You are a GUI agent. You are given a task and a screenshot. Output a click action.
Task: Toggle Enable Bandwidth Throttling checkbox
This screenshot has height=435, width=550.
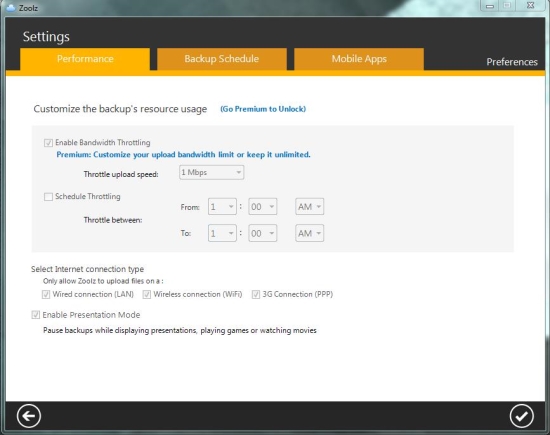tap(48, 143)
